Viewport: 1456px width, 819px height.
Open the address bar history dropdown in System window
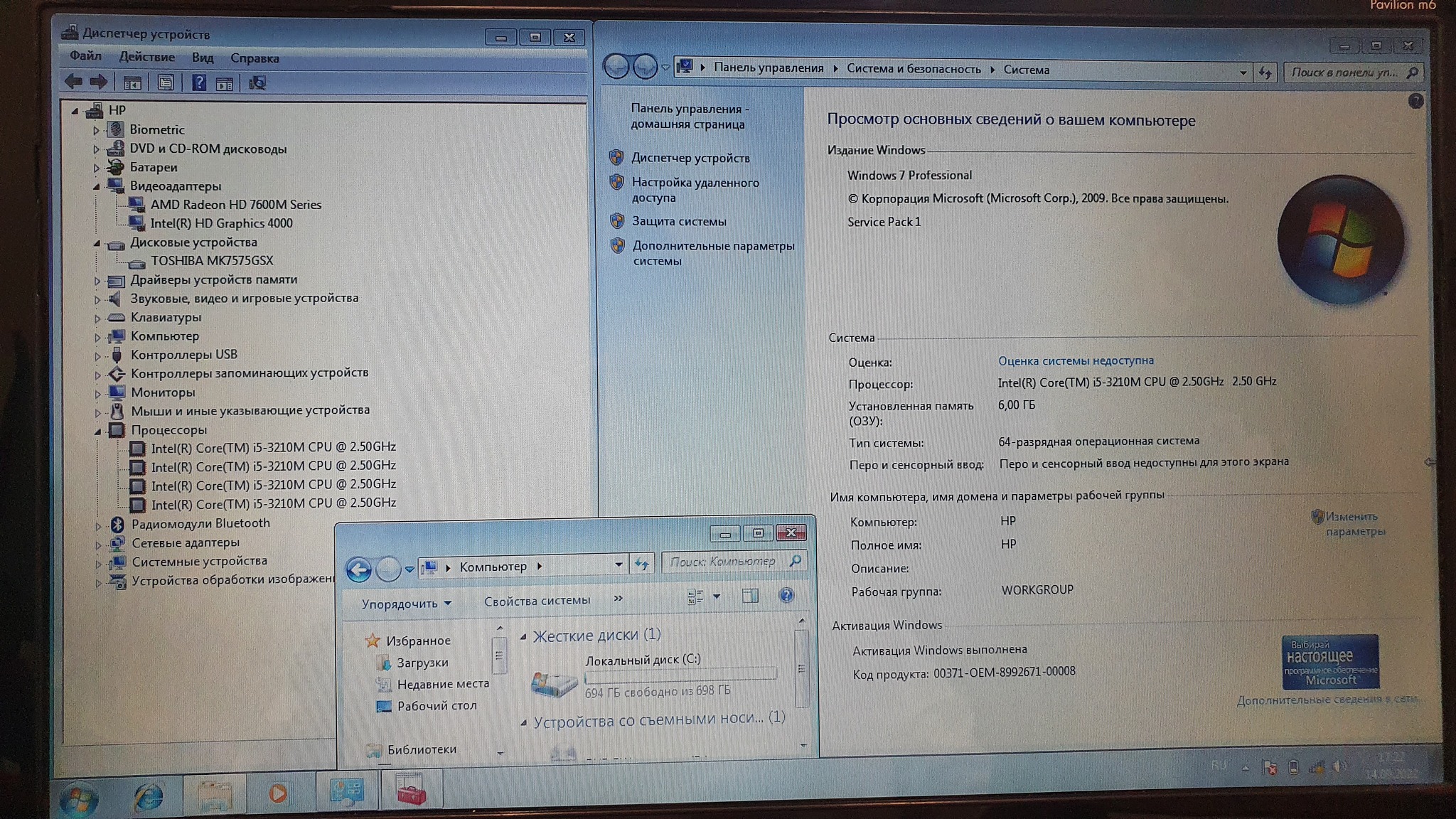1243,73
